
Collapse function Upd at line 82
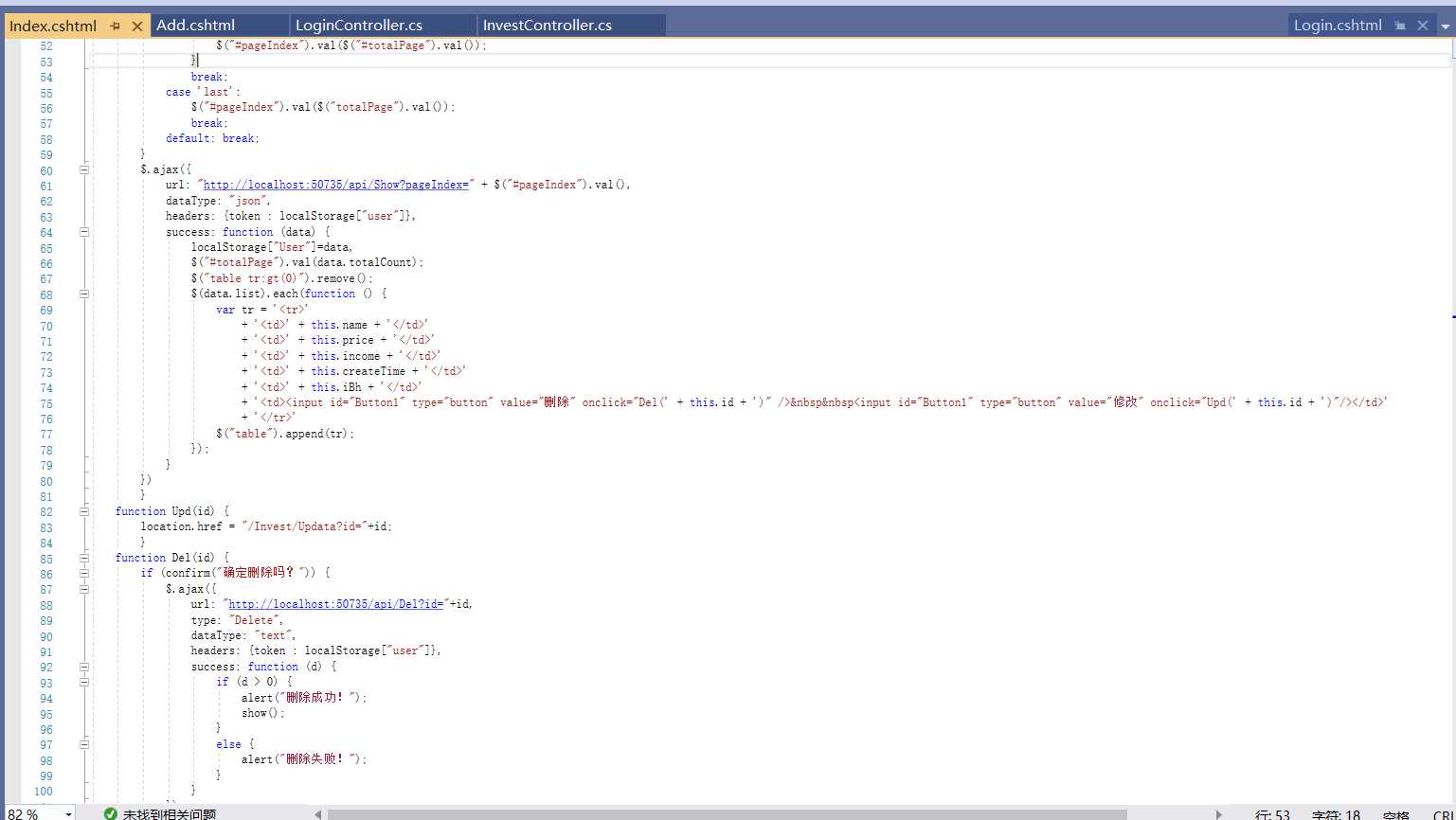point(84,511)
